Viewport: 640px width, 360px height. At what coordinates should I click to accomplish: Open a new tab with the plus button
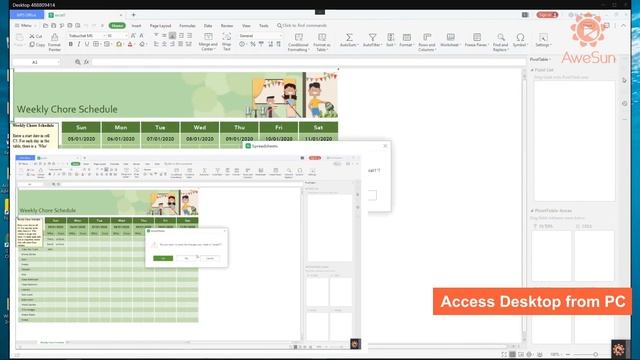click(x=133, y=15)
